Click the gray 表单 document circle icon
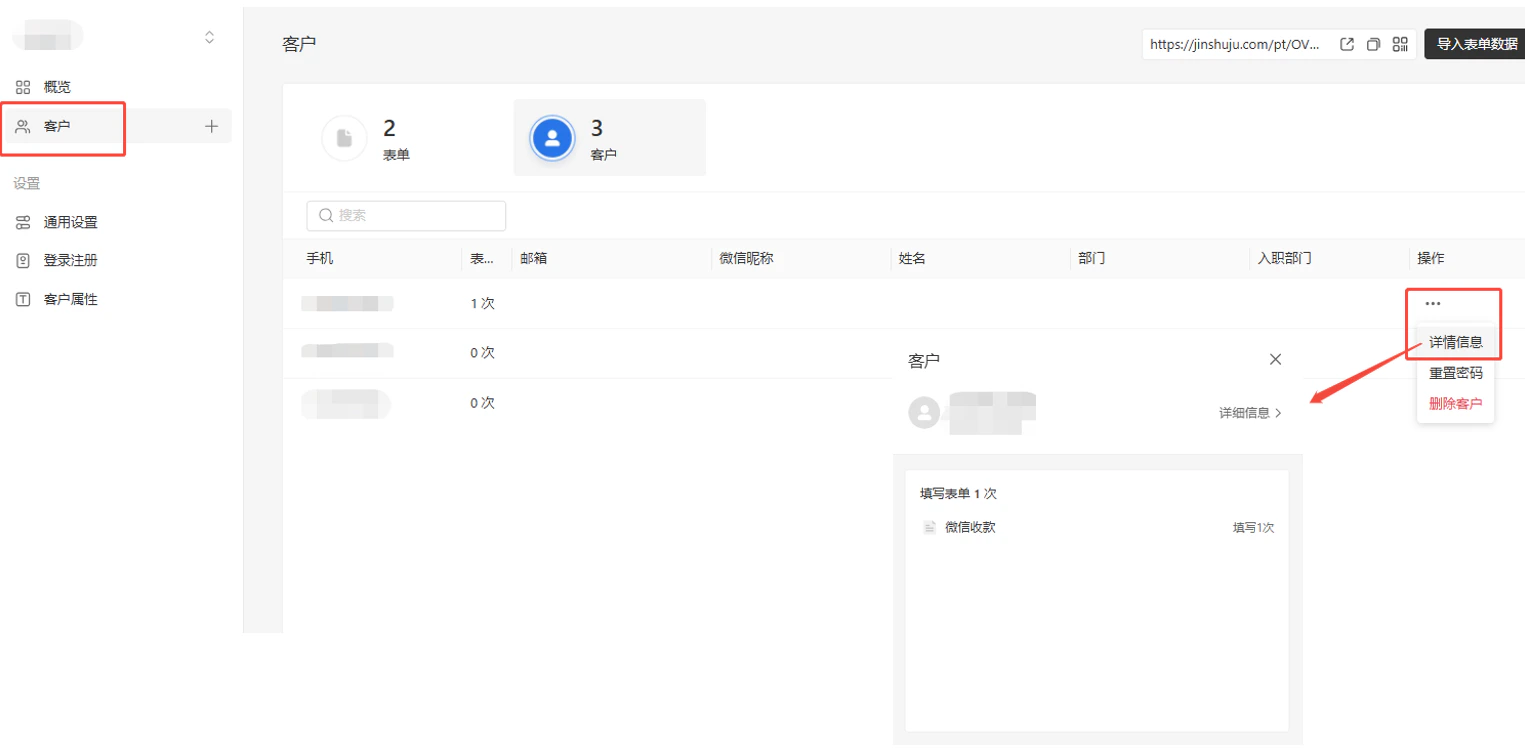The height and width of the screenshot is (753, 1525). point(344,138)
